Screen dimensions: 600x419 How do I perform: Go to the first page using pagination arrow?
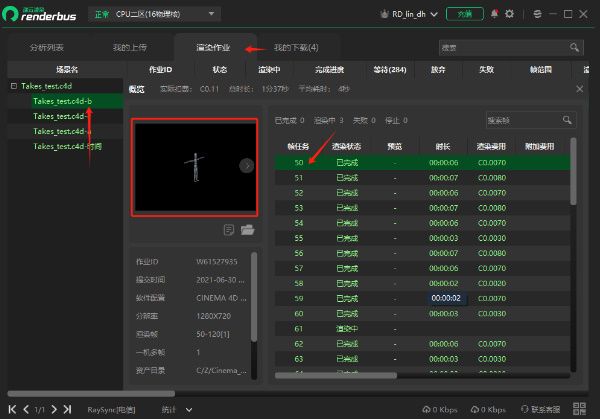coord(12,410)
